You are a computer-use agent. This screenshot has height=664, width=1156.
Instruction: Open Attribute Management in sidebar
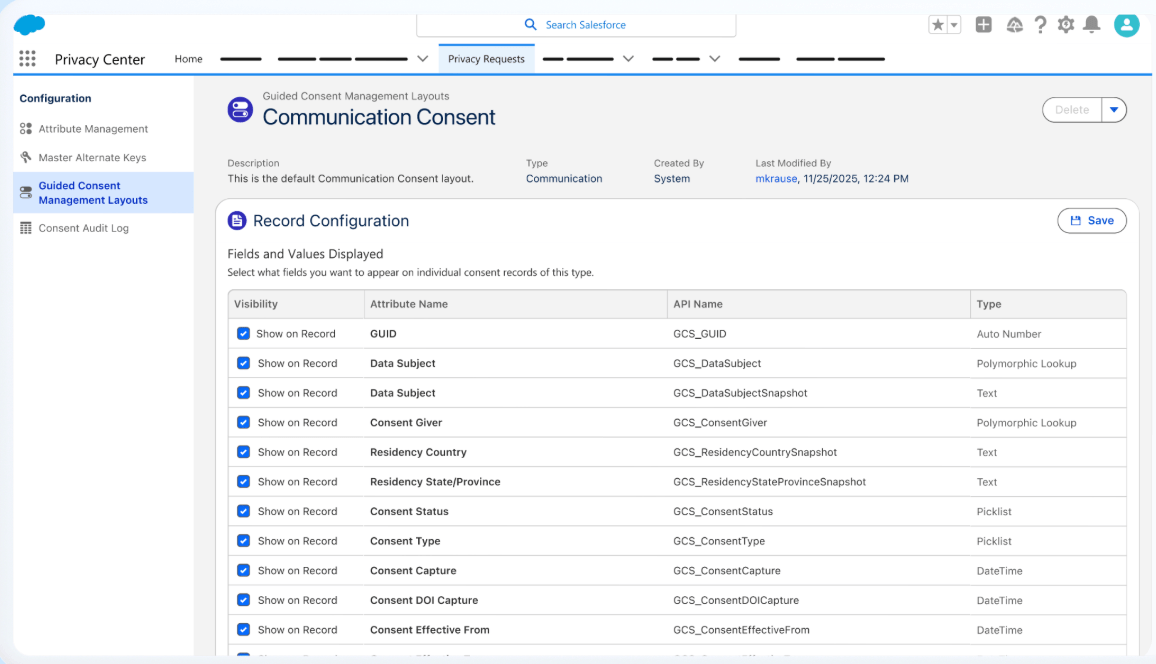pyautogui.click(x=93, y=128)
